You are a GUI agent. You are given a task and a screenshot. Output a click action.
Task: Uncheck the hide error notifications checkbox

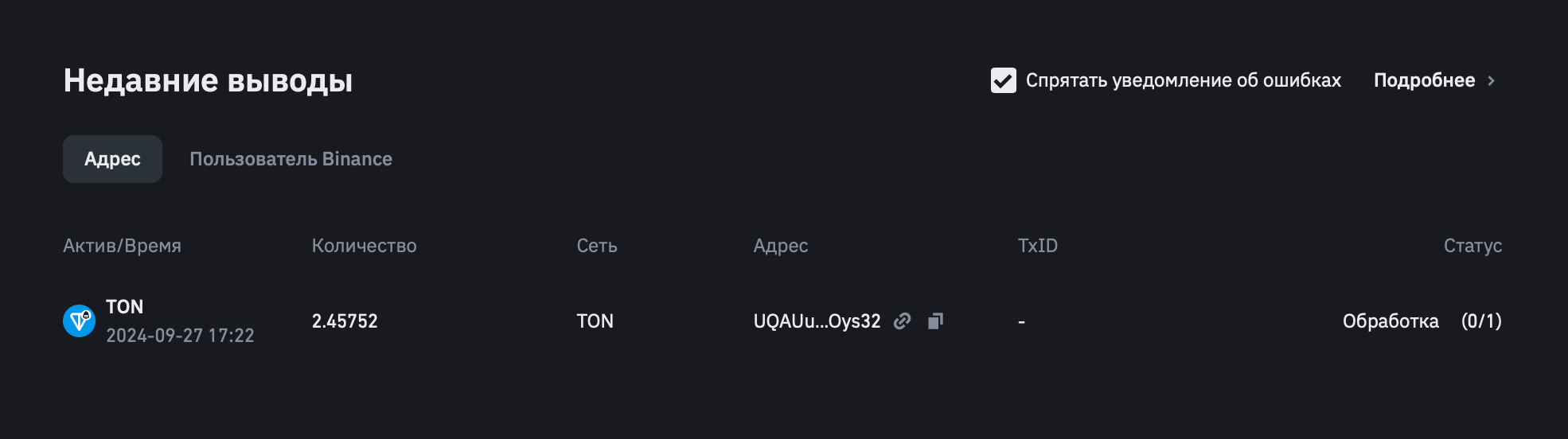tap(1003, 80)
